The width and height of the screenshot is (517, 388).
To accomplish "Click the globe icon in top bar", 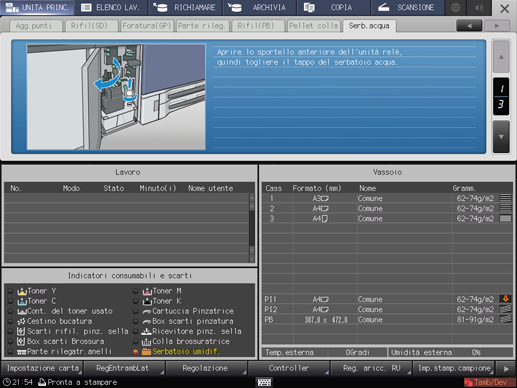I will coord(455,7).
